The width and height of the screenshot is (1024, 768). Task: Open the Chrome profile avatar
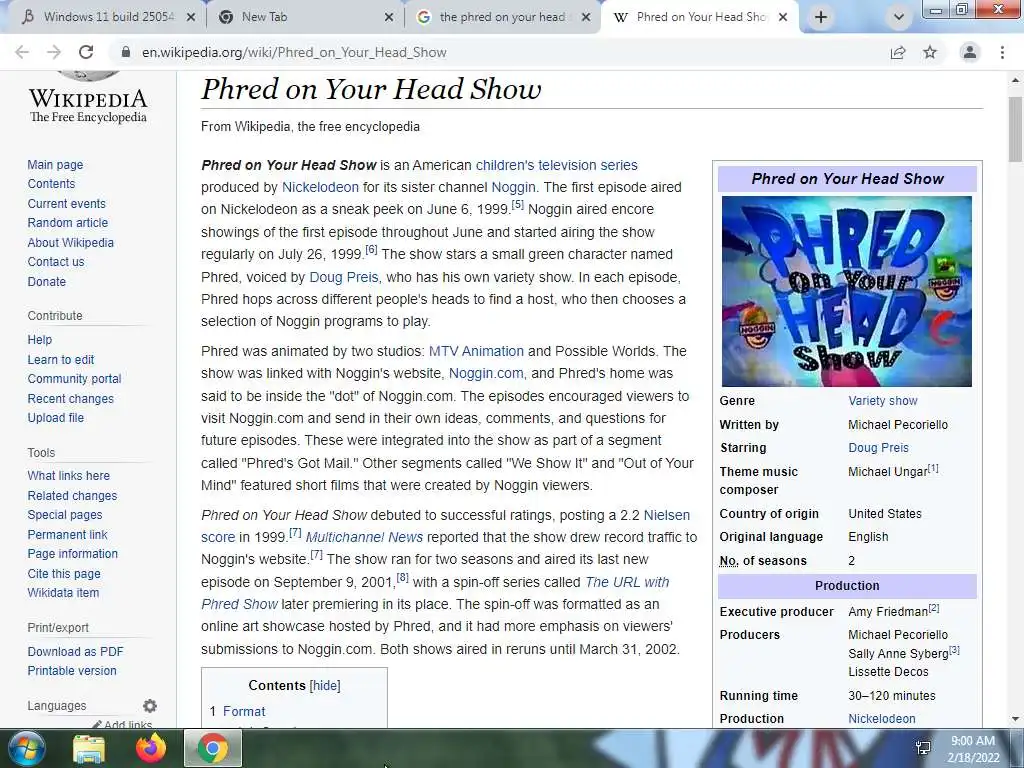pyautogui.click(x=970, y=52)
